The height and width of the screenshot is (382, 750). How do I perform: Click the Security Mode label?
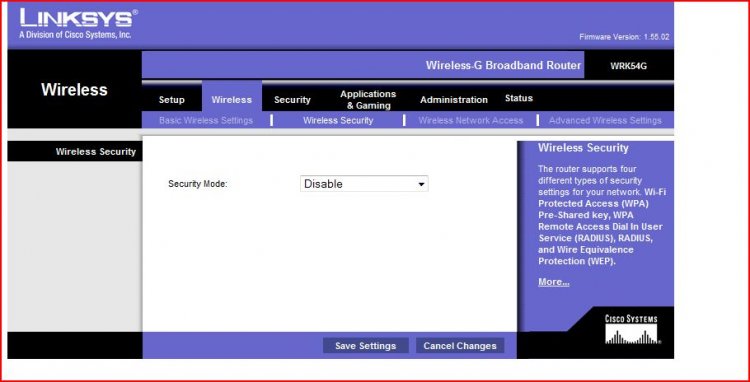pyautogui.click(x=198, y=184)
